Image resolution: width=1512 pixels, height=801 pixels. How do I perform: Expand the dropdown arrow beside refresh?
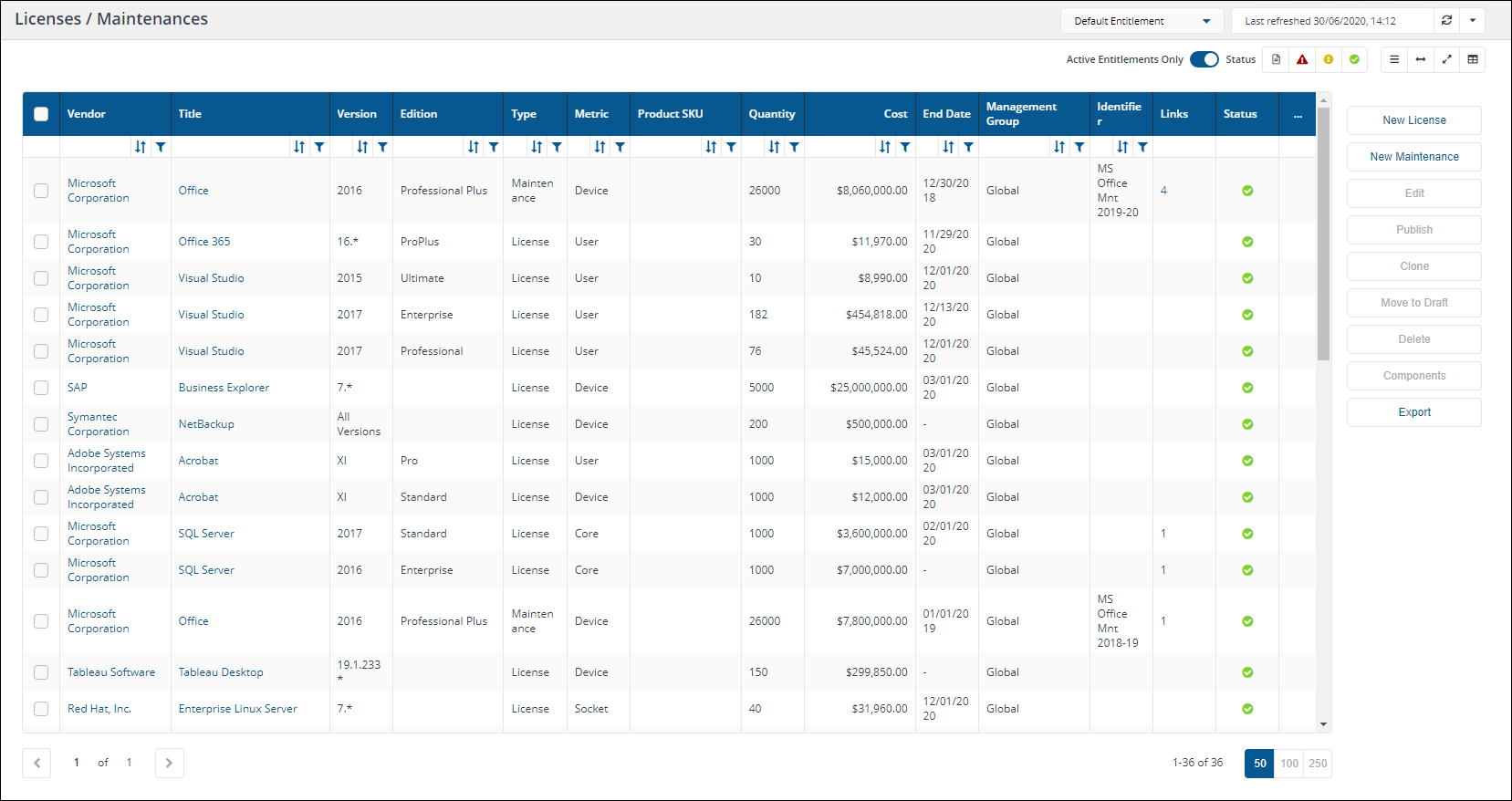pos(1473,21)
